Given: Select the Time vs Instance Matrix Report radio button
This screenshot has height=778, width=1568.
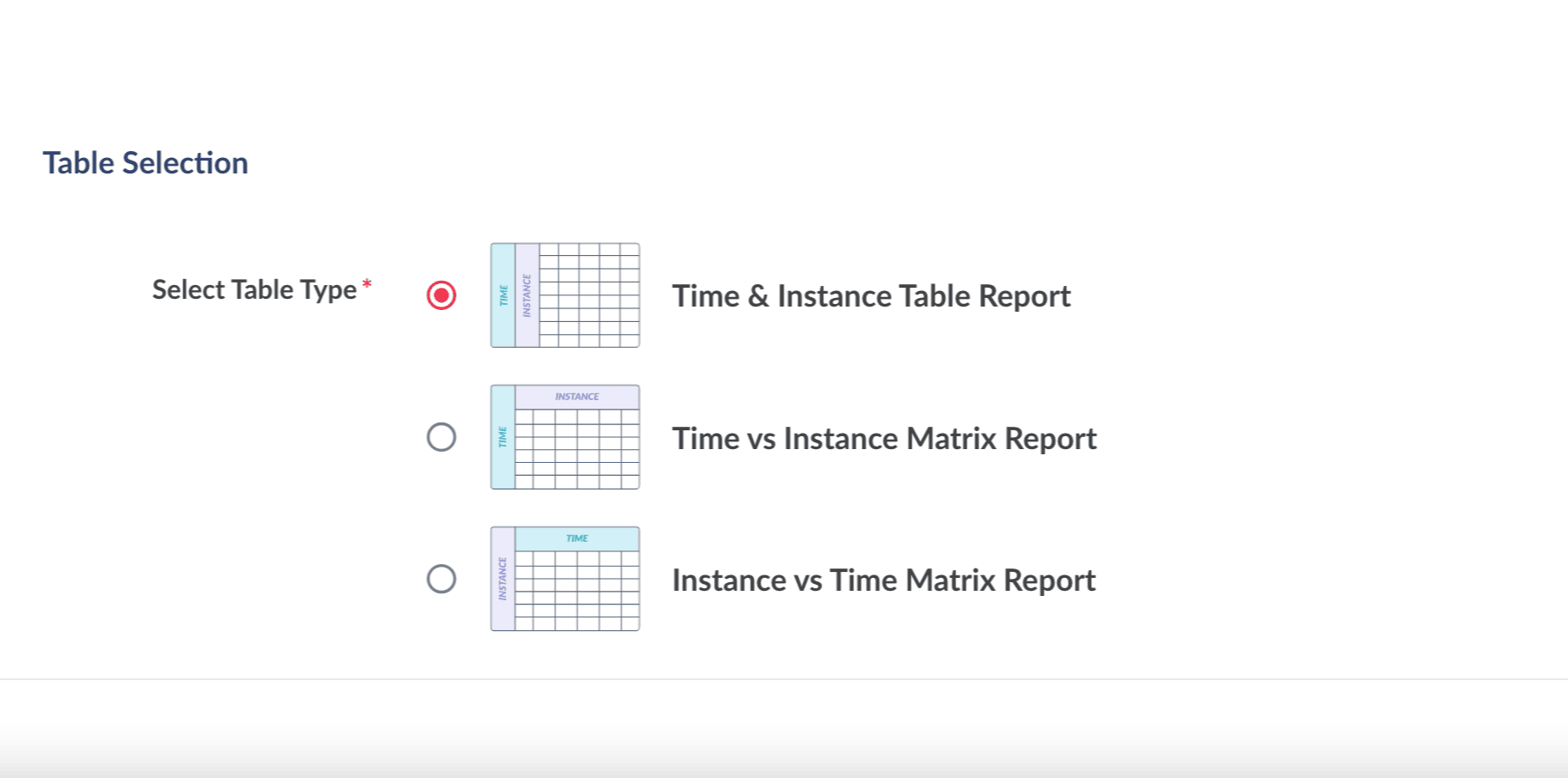Looking at the screenshot, I should tap(441, 437).
